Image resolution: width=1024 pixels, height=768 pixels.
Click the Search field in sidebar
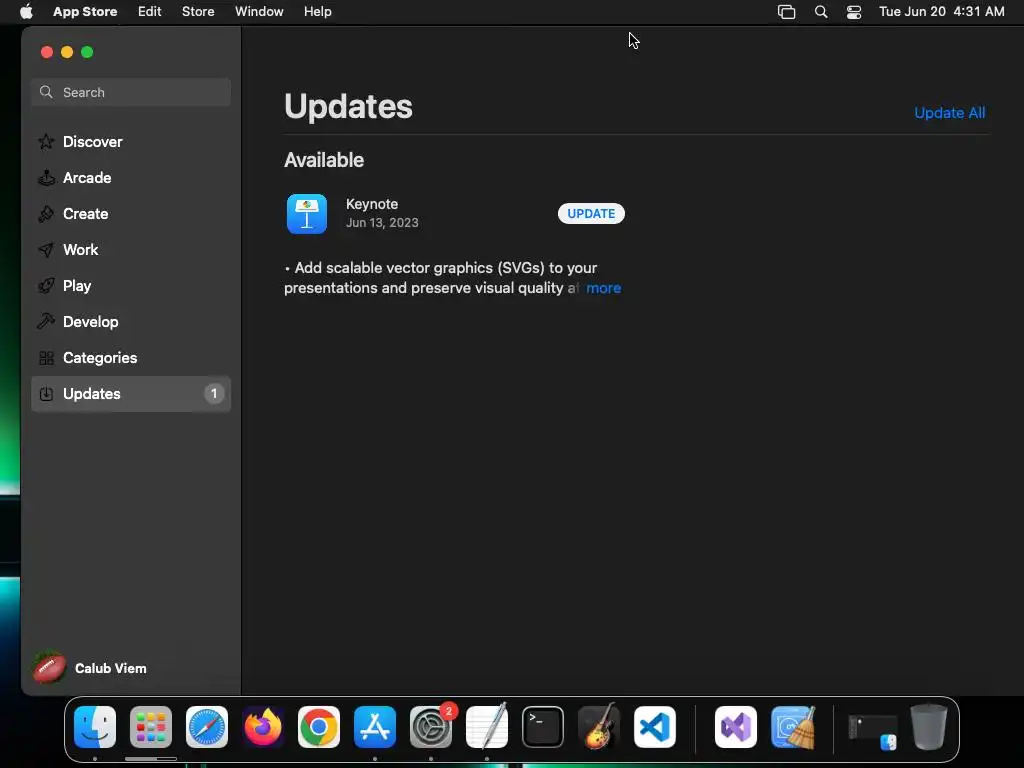coord(131,92)
